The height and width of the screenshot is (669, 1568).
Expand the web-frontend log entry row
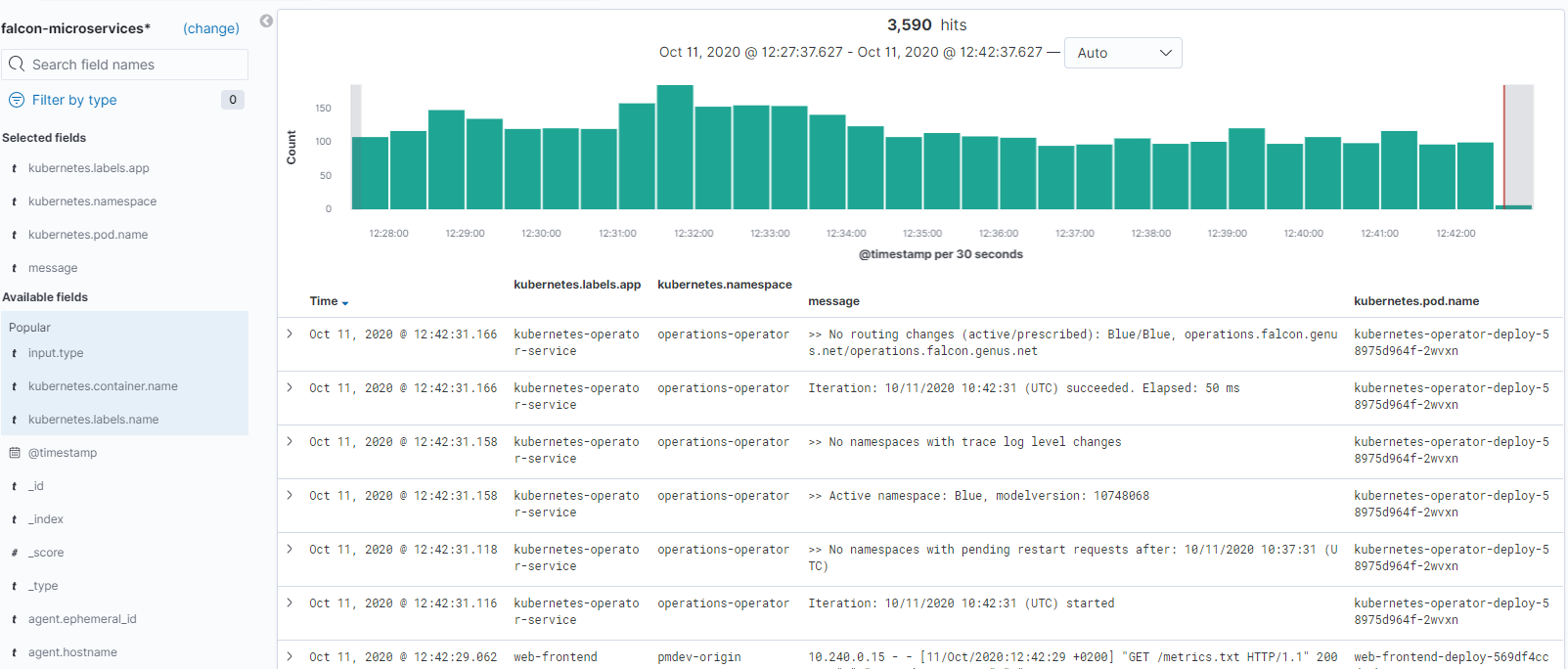[x=290, y=657]
